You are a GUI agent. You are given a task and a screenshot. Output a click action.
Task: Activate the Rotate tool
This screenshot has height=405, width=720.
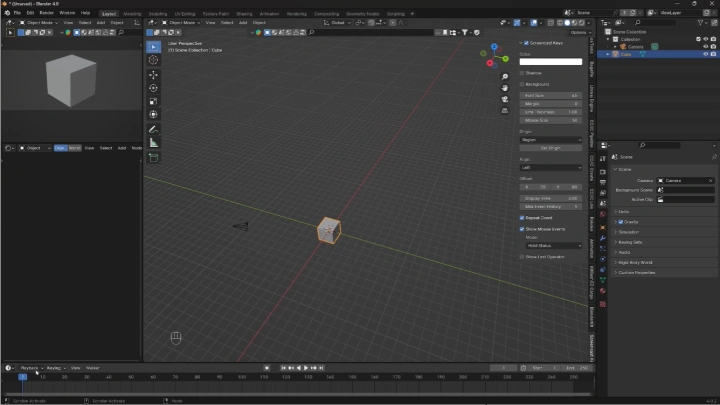[x=153, y=88]
